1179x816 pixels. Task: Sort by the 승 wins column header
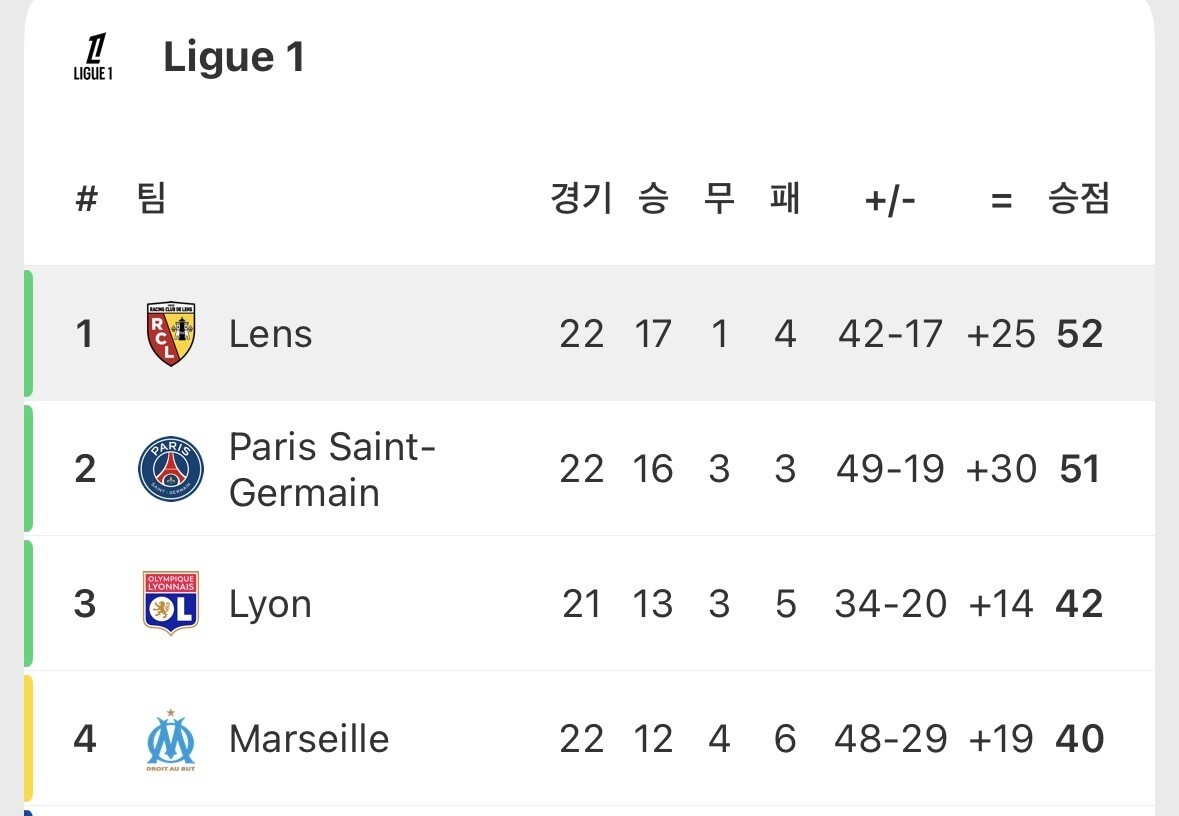point(653,199)
